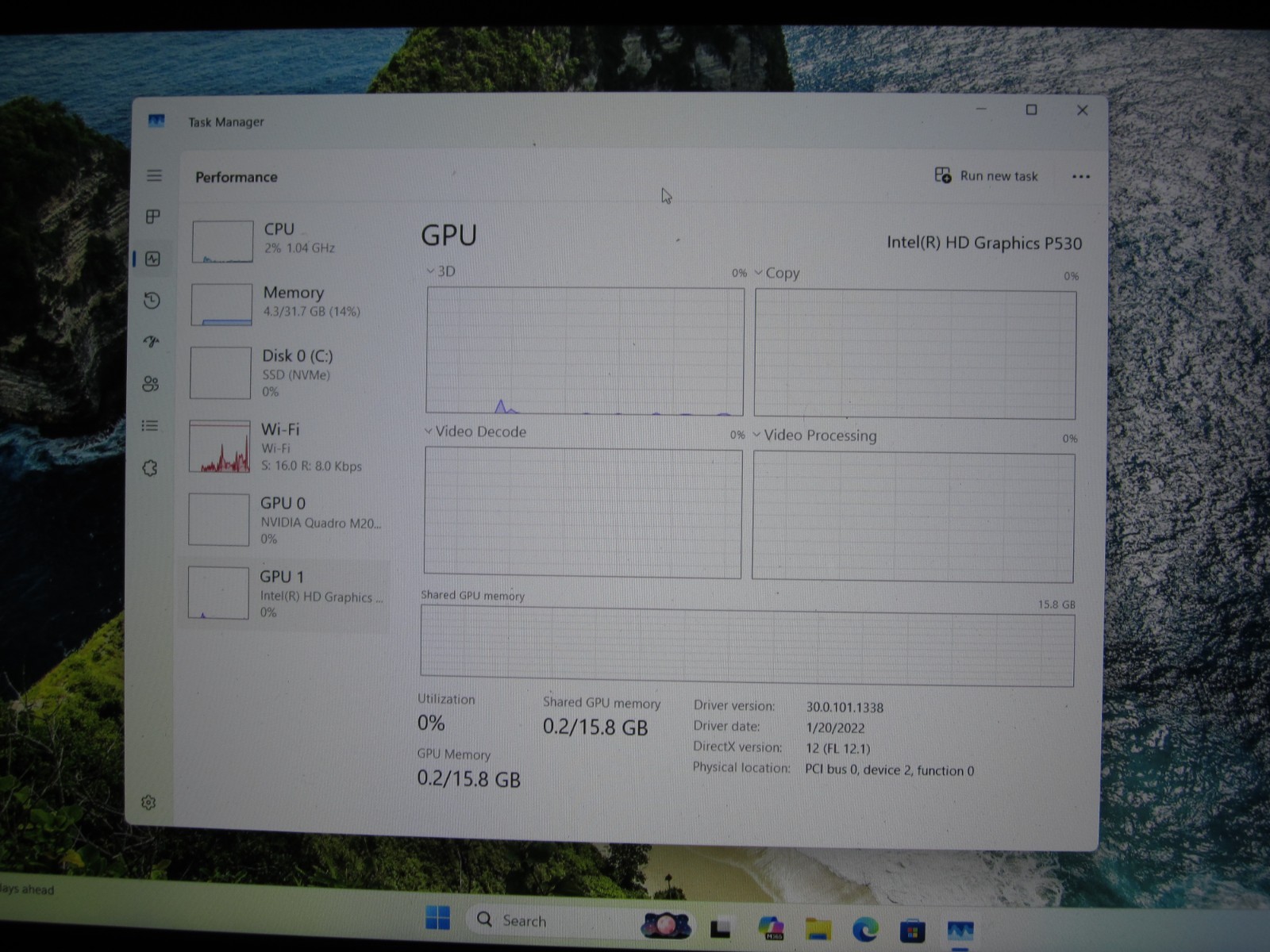Open File Explorer from taskbar
This screenshot has width=1270, height=952.
(818, 928)
